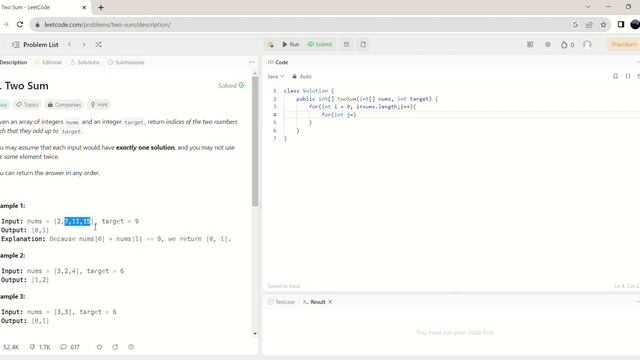Switch to the Solutions tab
The height and width of the screenshot is (360, 640).
click(x=85, y=62)
